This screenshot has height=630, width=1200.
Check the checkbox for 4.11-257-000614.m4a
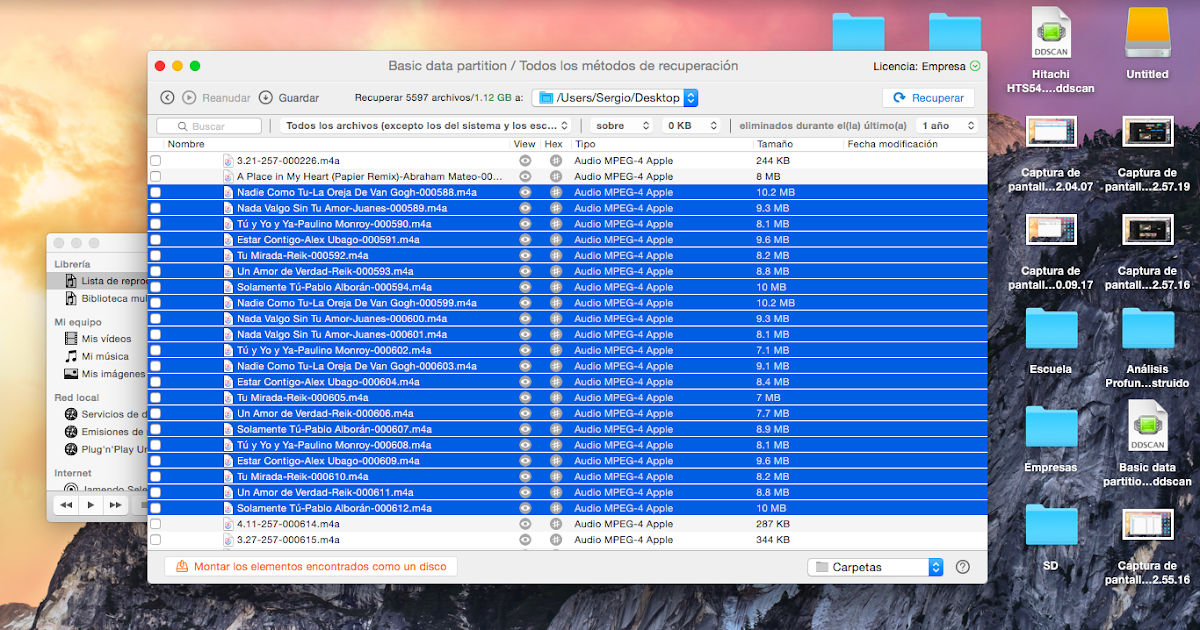coord(155,523)
